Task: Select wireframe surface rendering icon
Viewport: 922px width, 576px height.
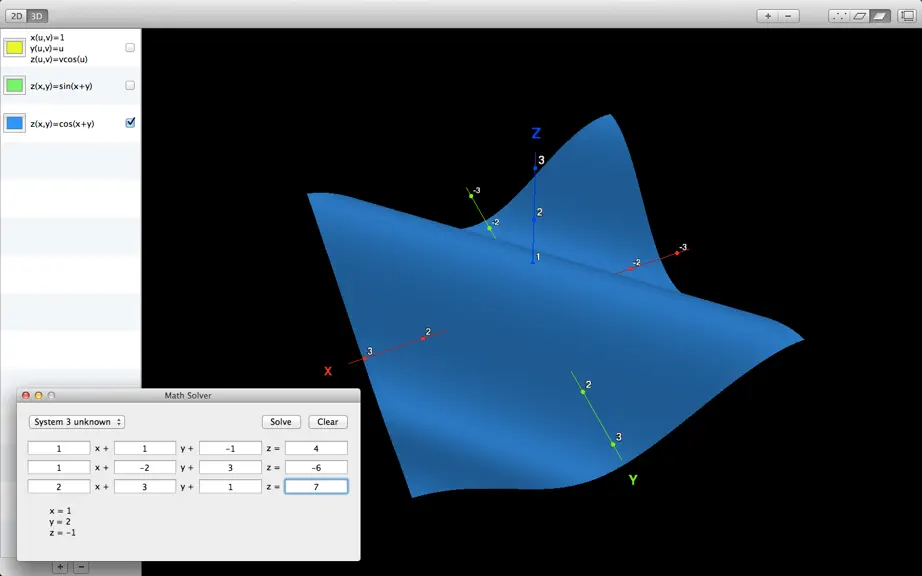Action: pyautogui.click(x=859, y=16)
